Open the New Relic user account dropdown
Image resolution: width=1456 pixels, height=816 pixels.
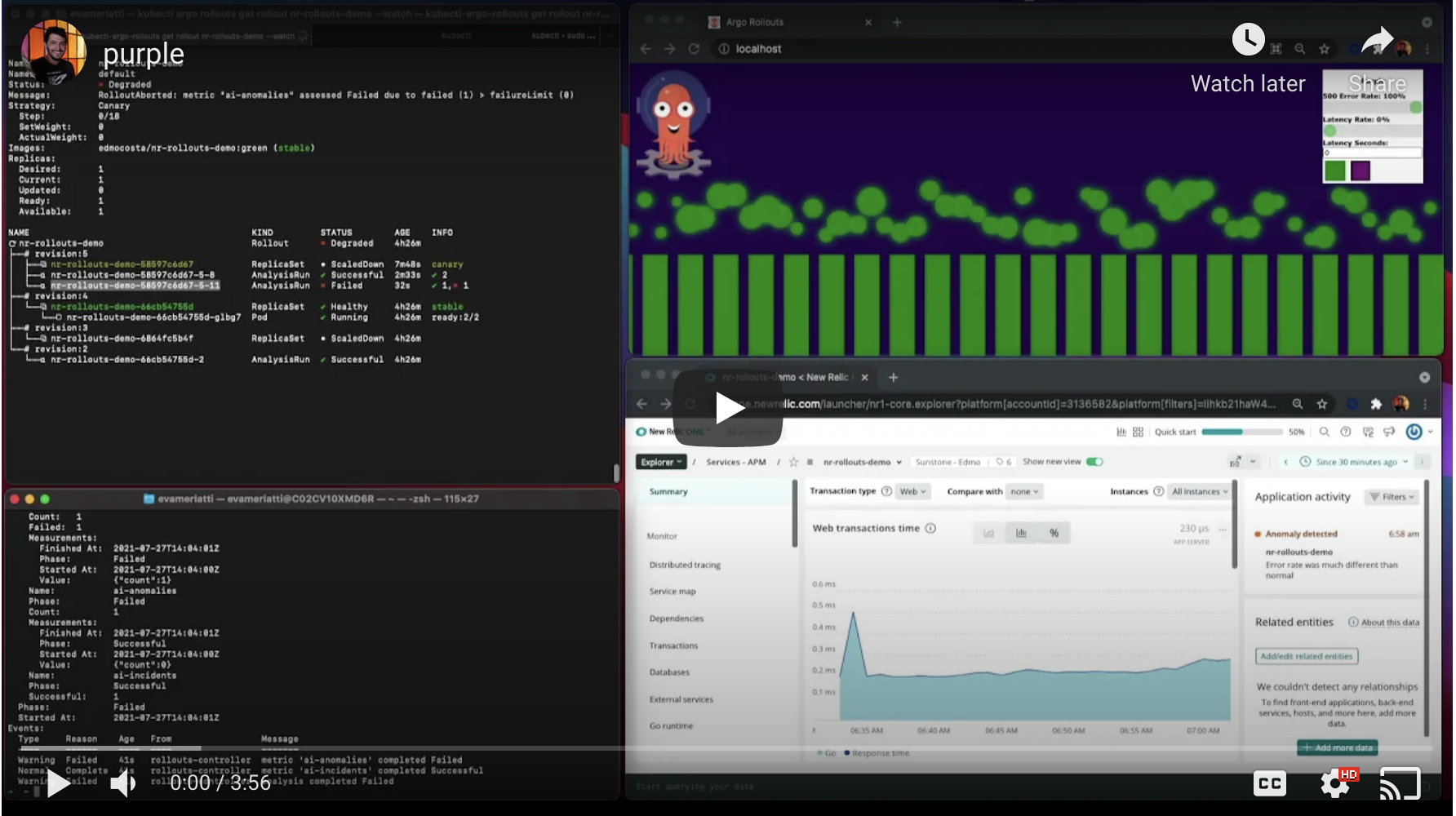click(x=1419, y=432)
